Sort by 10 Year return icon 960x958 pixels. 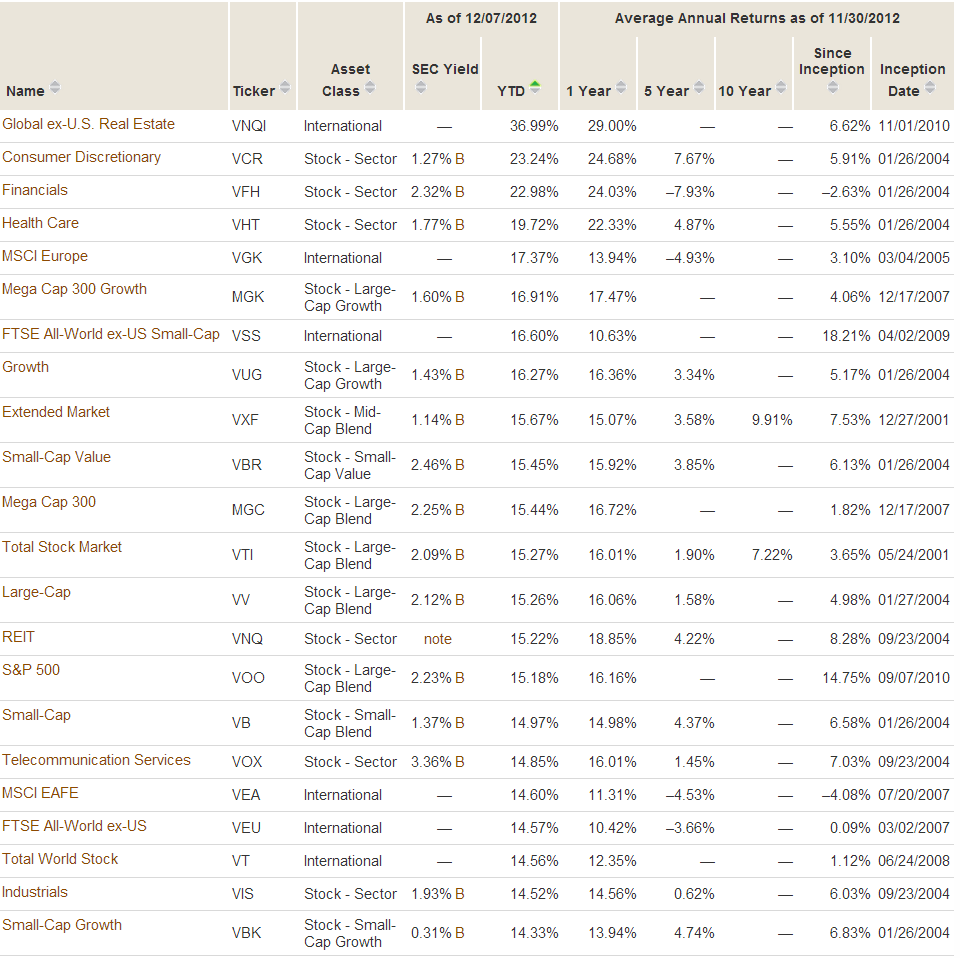click(x=781, y=88)
